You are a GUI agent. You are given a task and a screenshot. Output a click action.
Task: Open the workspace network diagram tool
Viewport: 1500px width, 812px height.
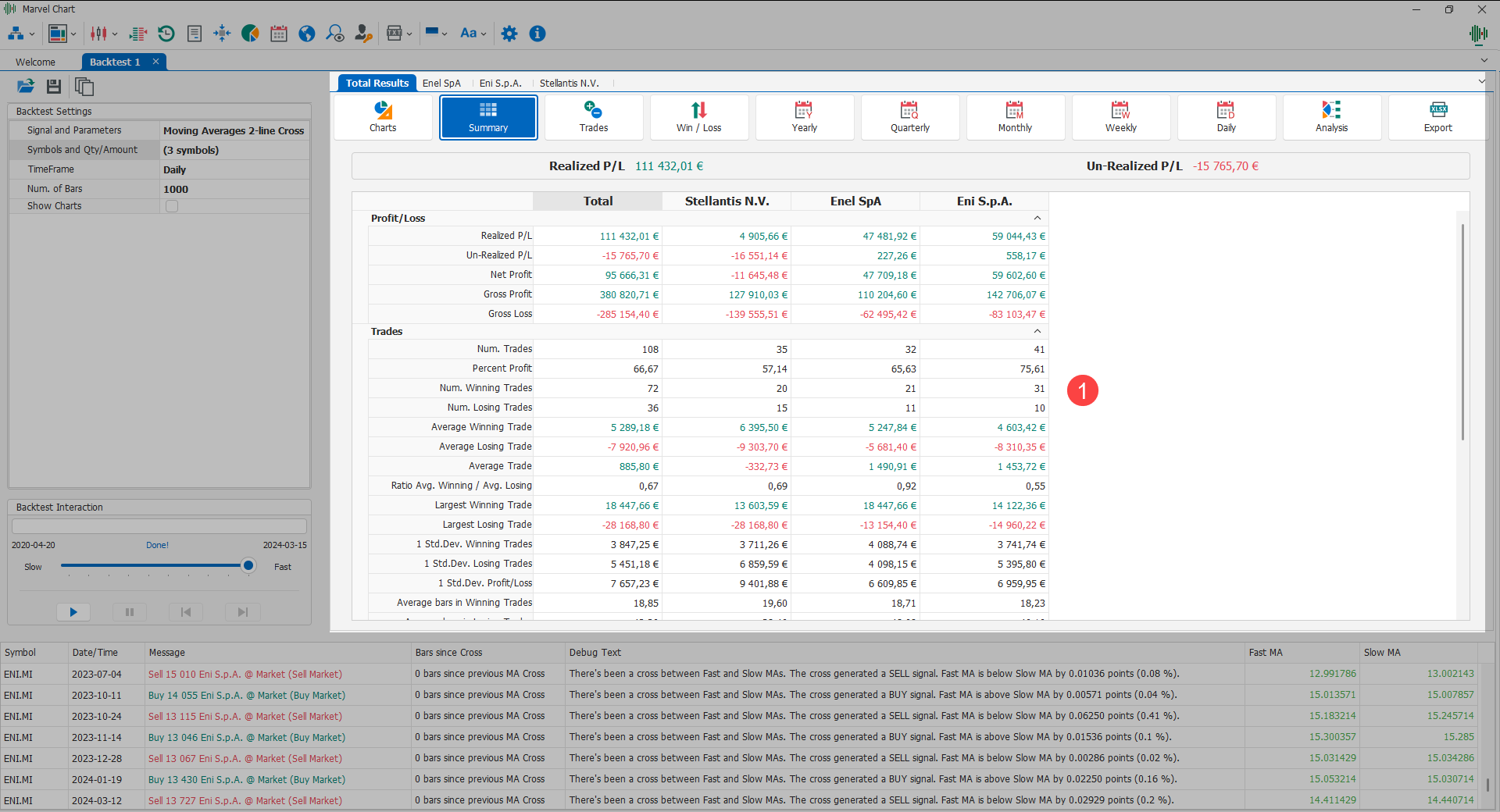(x=16, y=34)
